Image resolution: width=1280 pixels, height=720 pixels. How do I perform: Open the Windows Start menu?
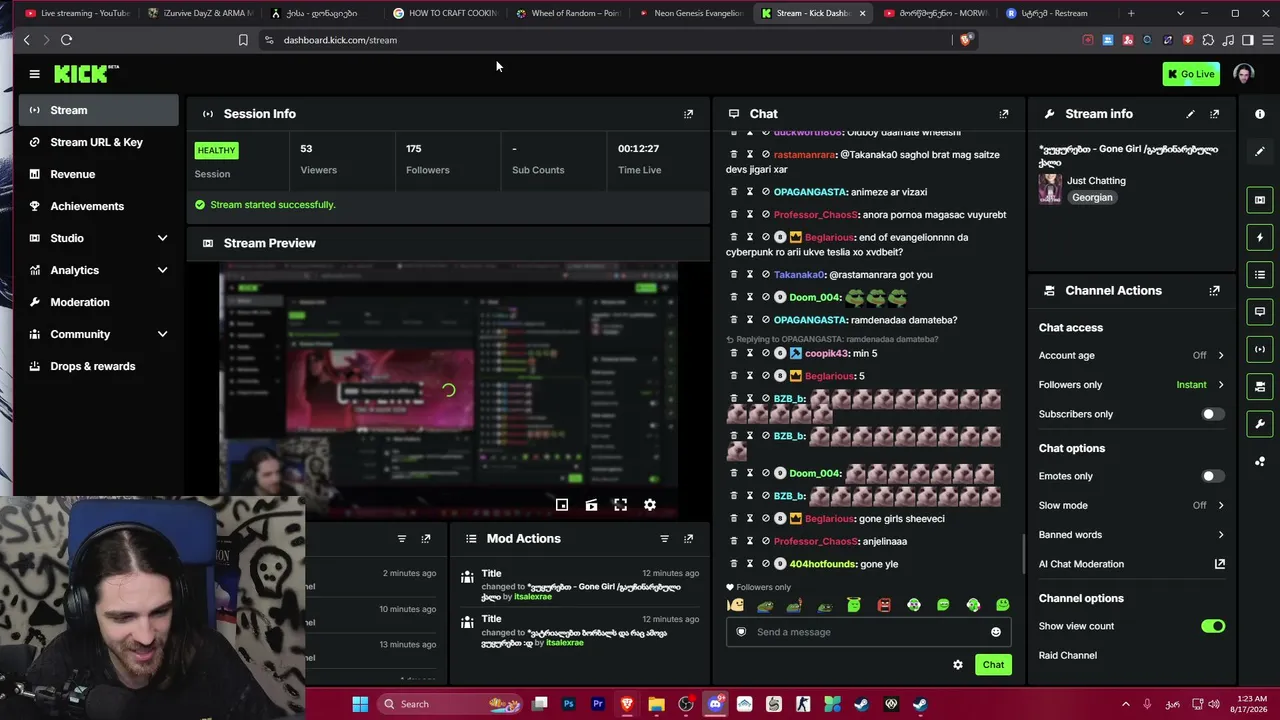pyautogui.click(x=360, y=704)
